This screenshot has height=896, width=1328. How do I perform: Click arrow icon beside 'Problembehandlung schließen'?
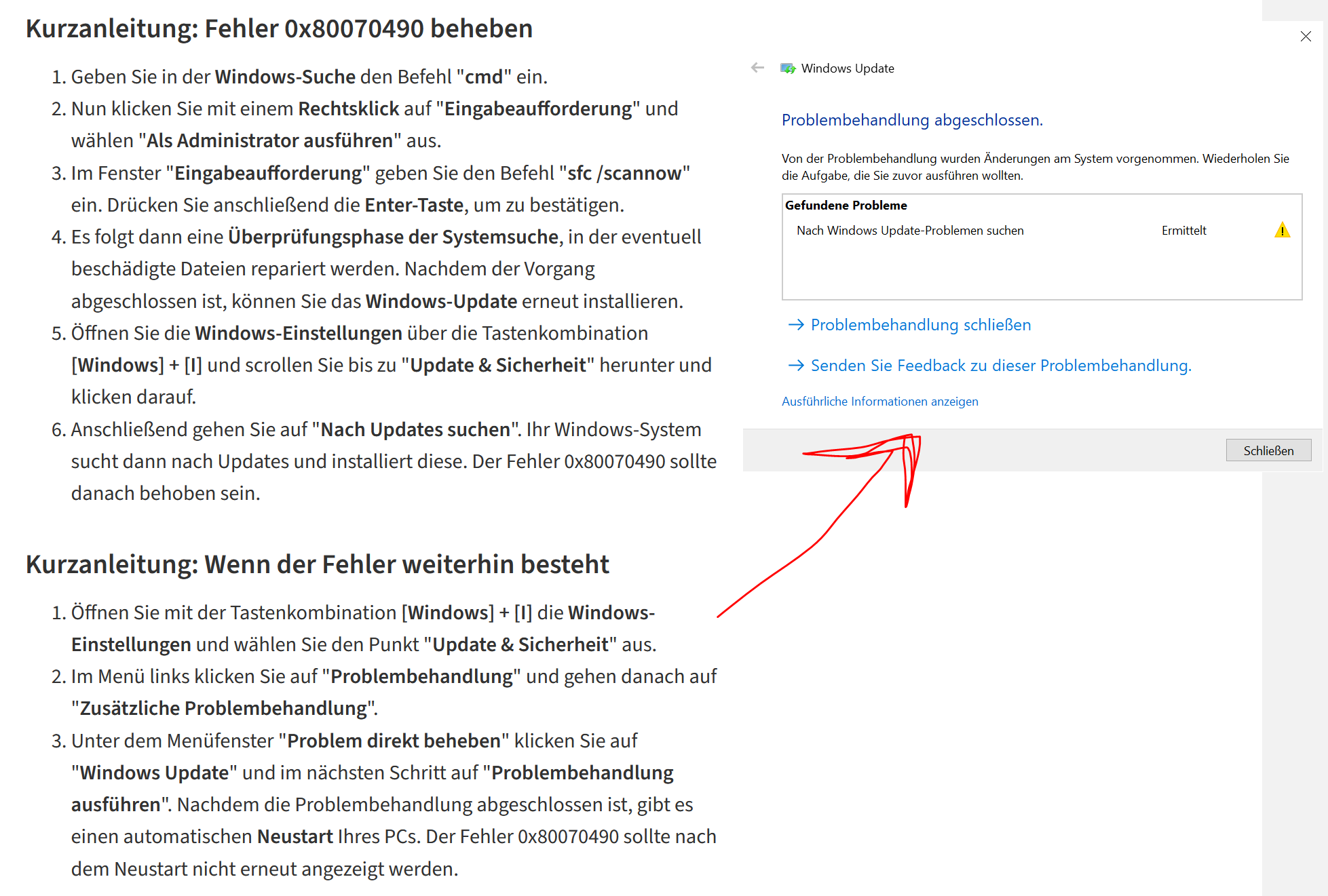click(x=796, y=325)
